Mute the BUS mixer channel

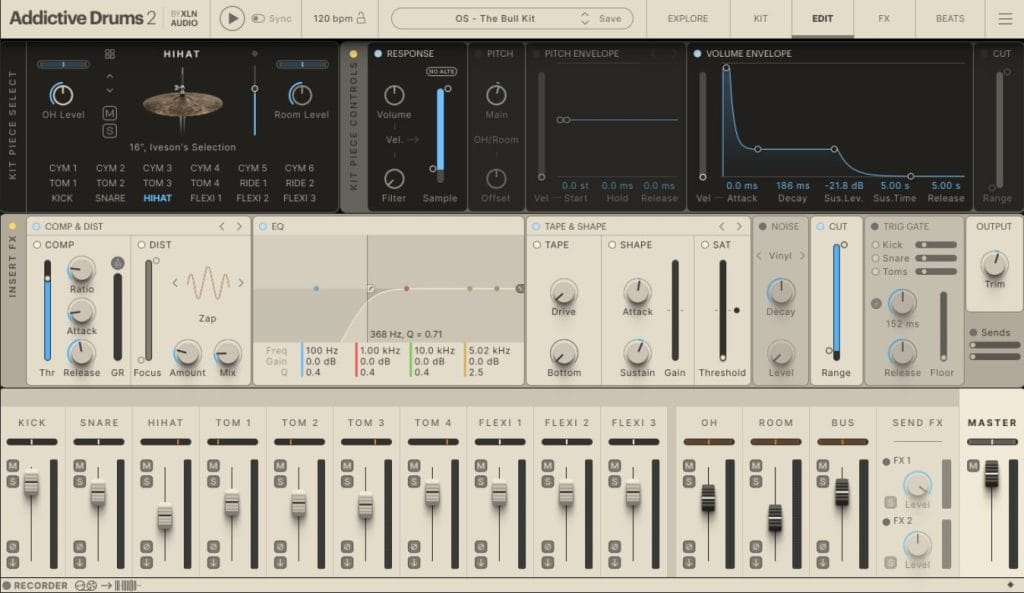822,465
